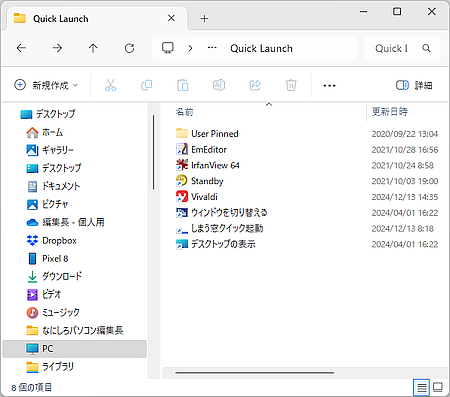Click the navigation pane vertical scrollbar
Viewport: 450px width, 397px height.
pyautogui.click(x=154, y=153)
